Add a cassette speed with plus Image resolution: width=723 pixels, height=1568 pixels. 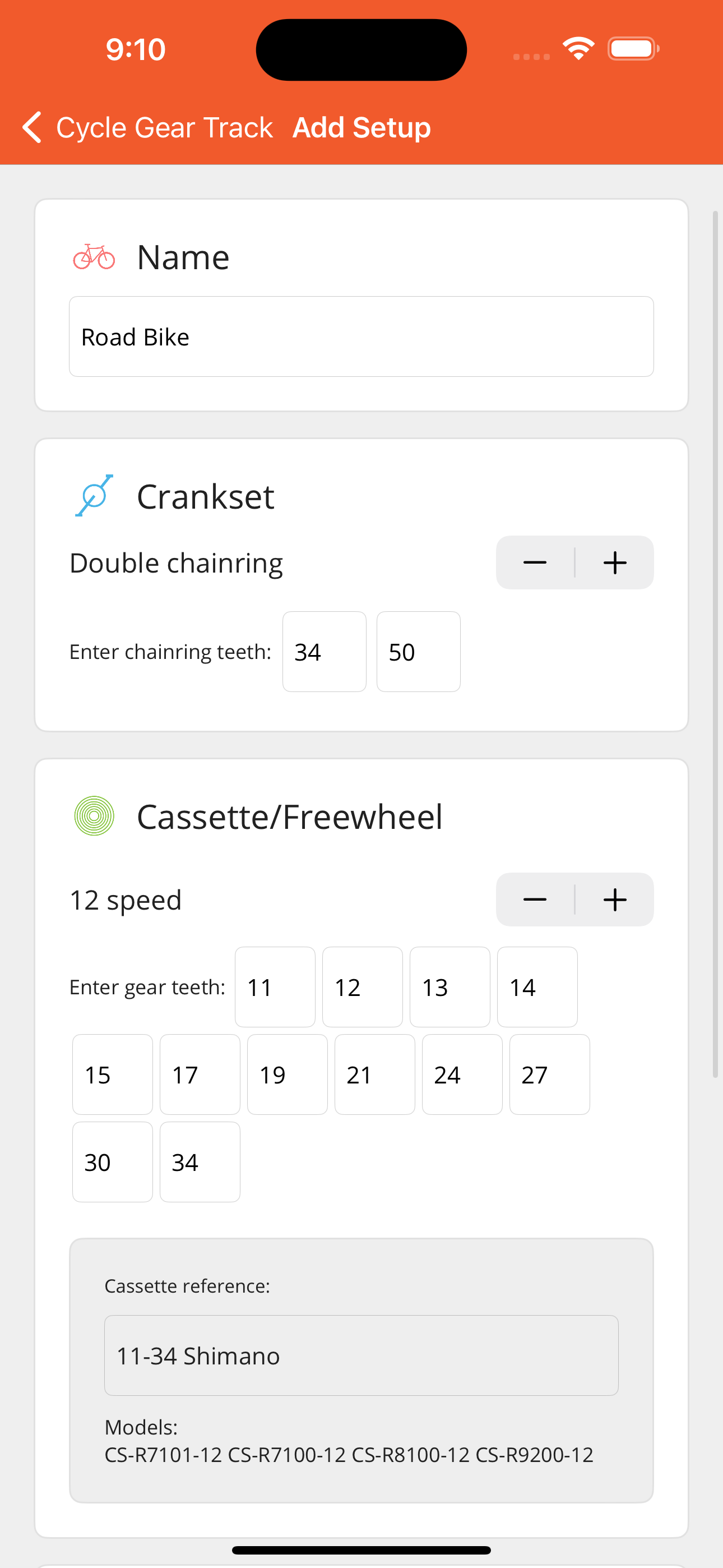[x=615, y=900]
